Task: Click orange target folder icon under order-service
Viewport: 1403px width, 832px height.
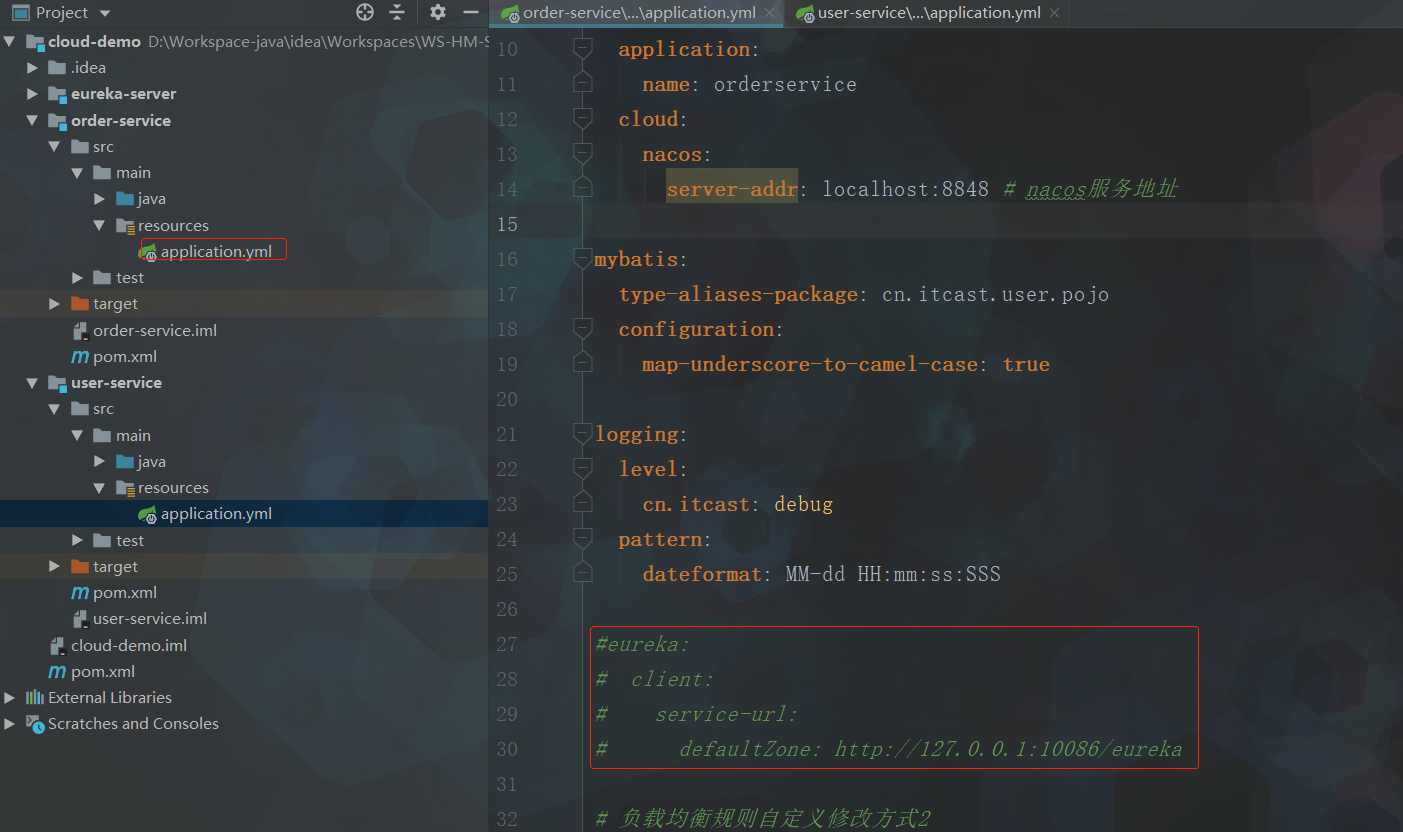Action: 80,304
